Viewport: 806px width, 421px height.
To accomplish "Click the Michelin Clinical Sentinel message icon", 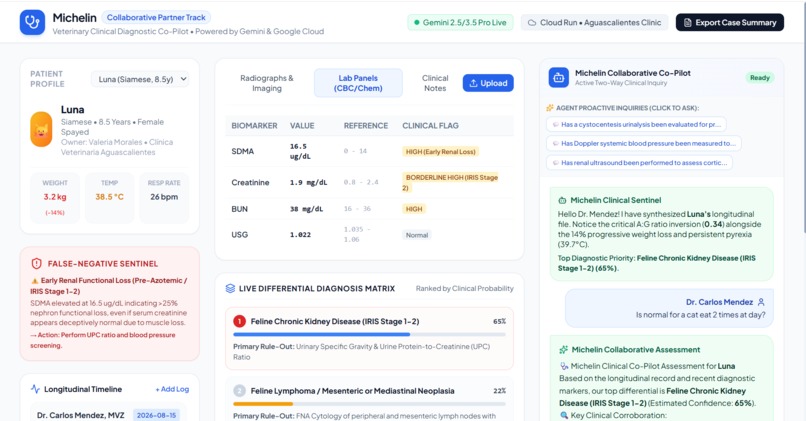I will (x=562, y=200).
